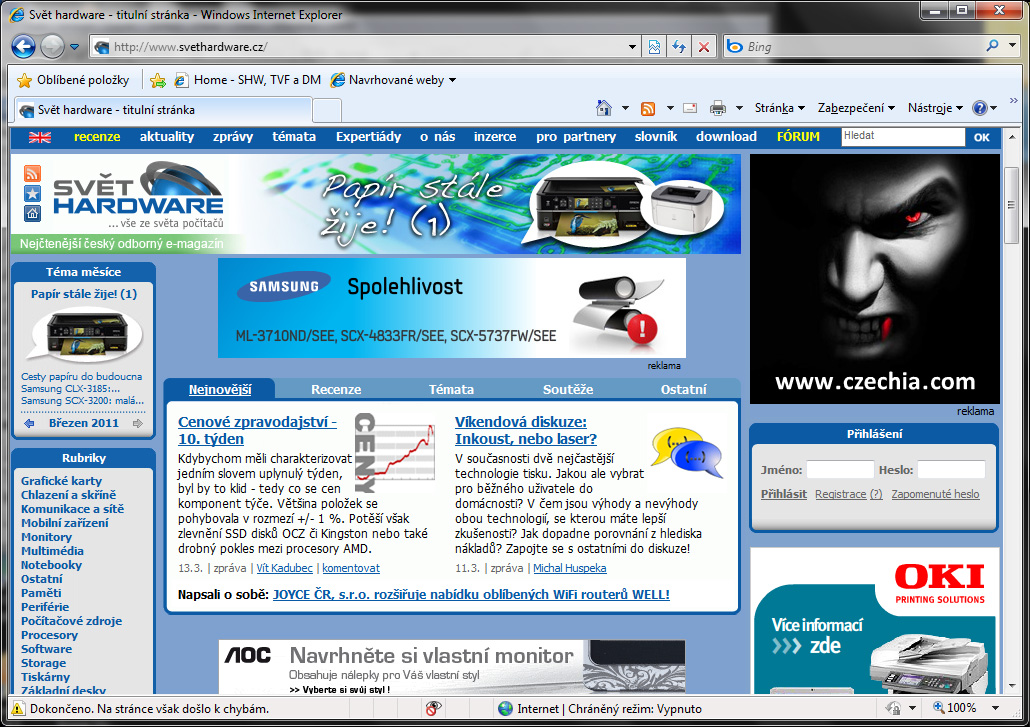Image resolution: width=1030 pixels, height=727 pixels.
Task: Stop page loading with the red X icon
Action: tap(703, 46)
